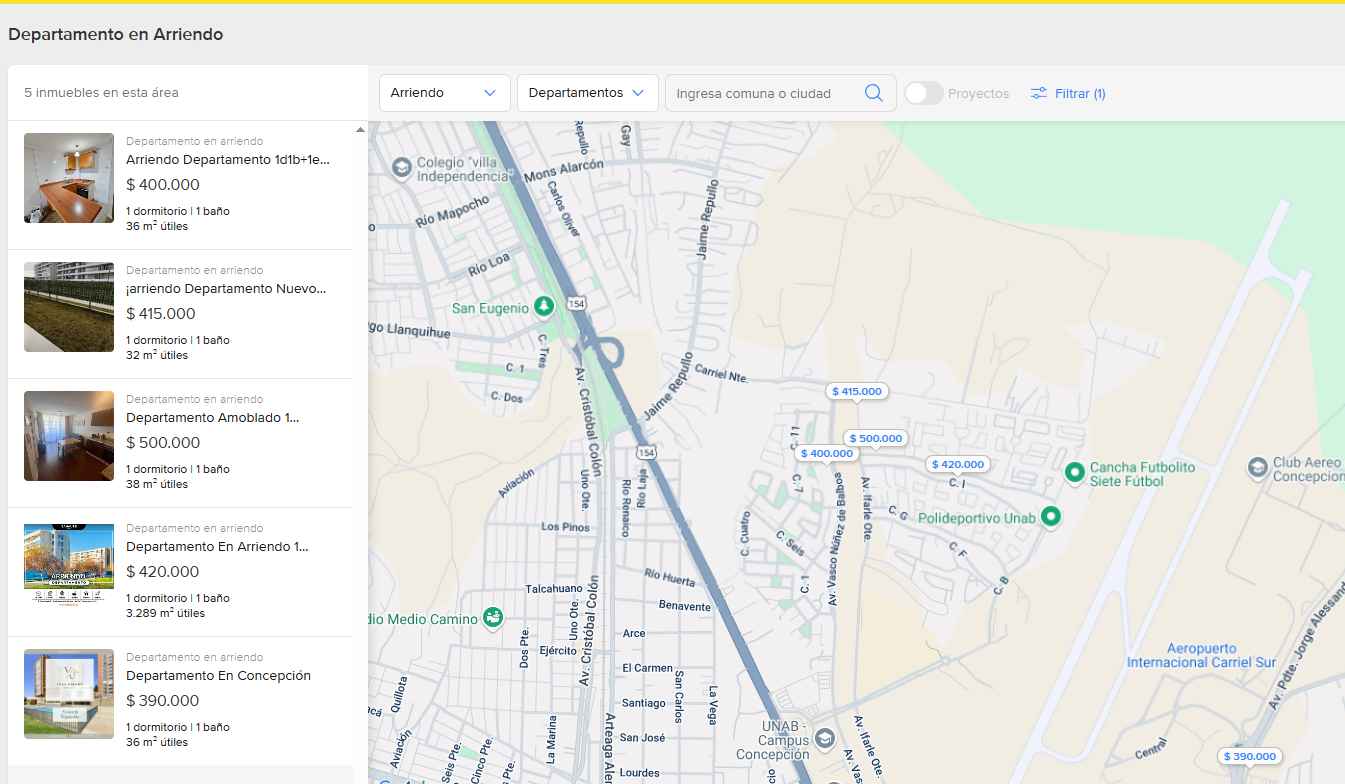Click the Talcahuano street label
The width and height of the screenshot is (1345, 784).
(554, 589)
